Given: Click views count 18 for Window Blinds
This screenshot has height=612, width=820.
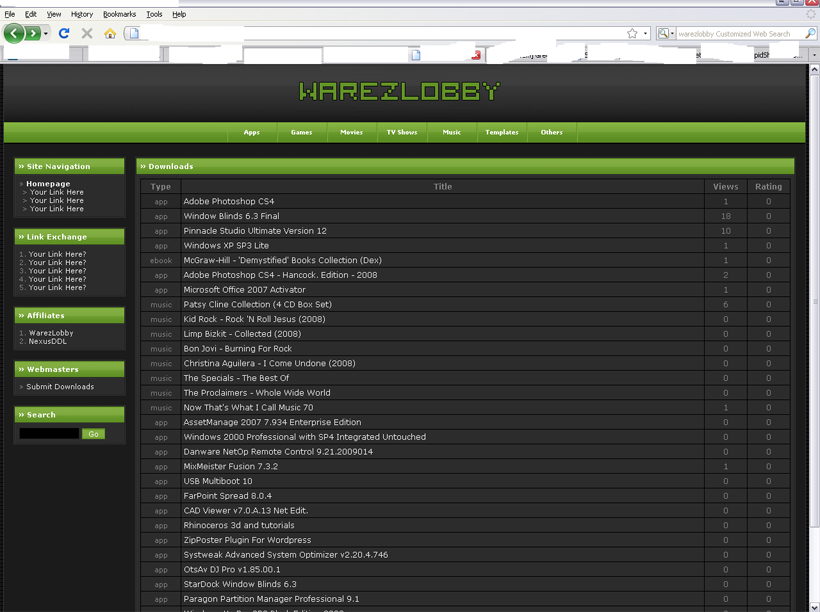Looking at the screenshot, I should click(x=725, y=216).
